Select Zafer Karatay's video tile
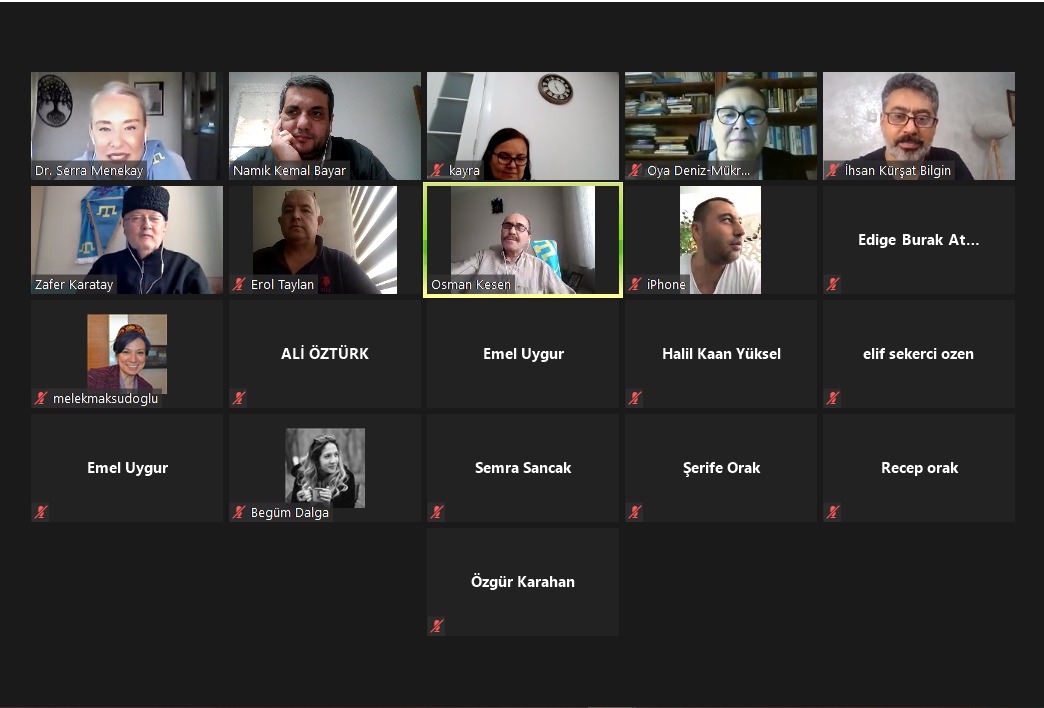The width and height of the screenshot is (1044, 708). [127, 240]
